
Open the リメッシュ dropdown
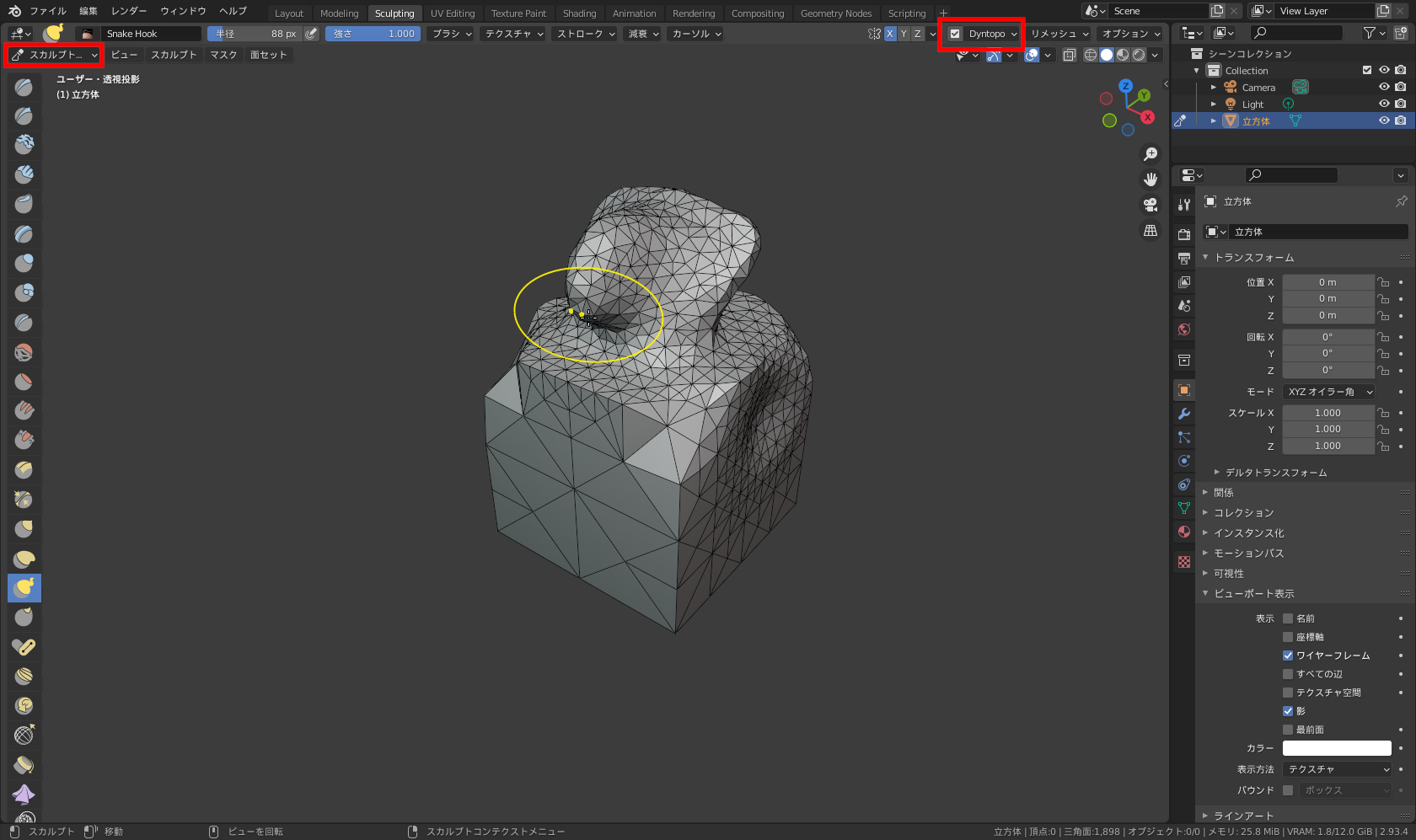point(1059,34)
